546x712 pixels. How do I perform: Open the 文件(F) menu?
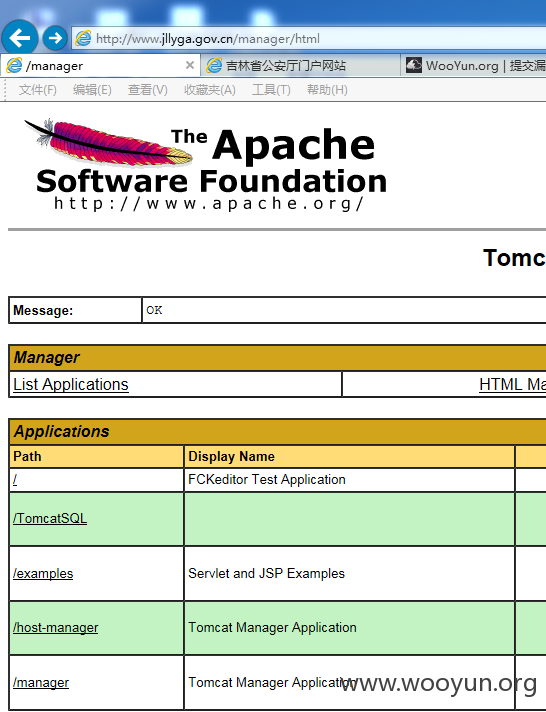pyautogui.click(x=38, y=90)
